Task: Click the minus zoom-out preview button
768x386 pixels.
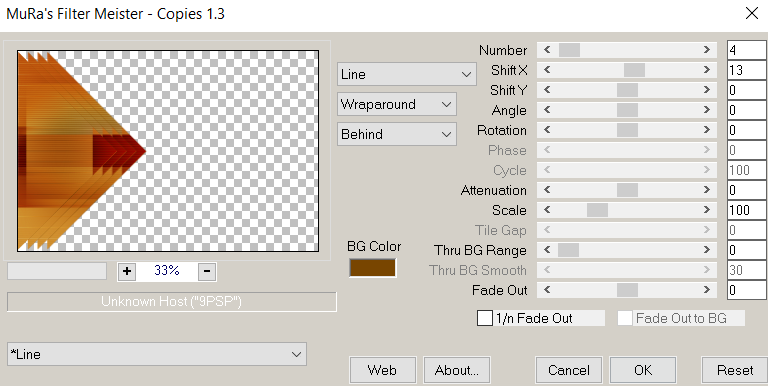Action: (207, 271)
